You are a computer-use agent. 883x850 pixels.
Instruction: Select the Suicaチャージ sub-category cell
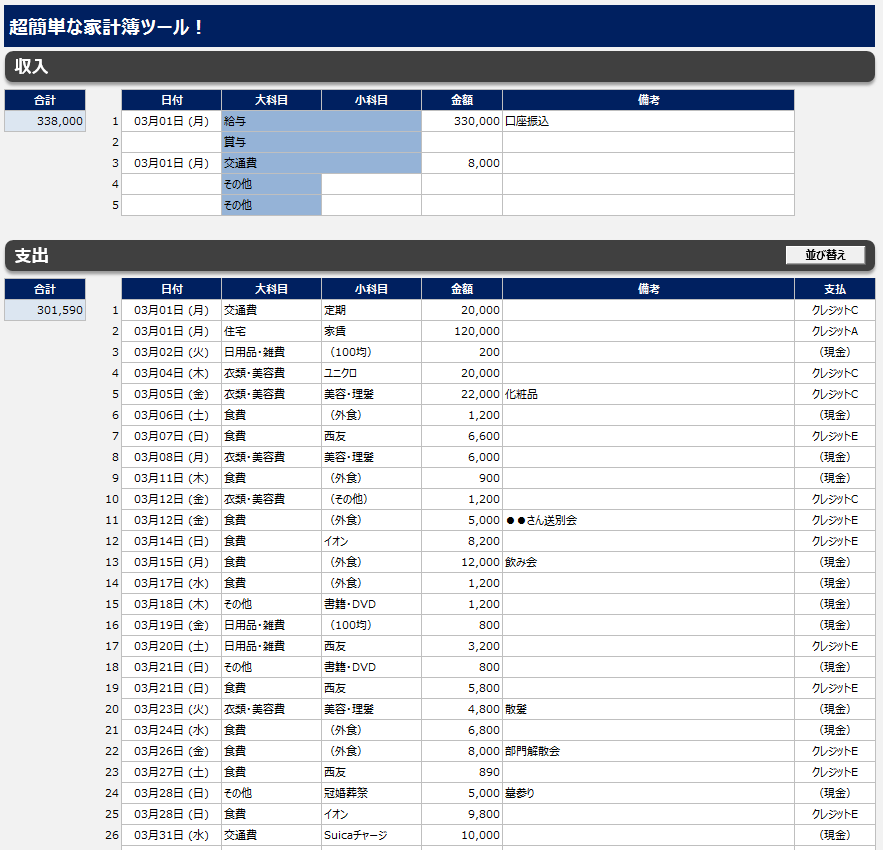click(x=371, y=835)
